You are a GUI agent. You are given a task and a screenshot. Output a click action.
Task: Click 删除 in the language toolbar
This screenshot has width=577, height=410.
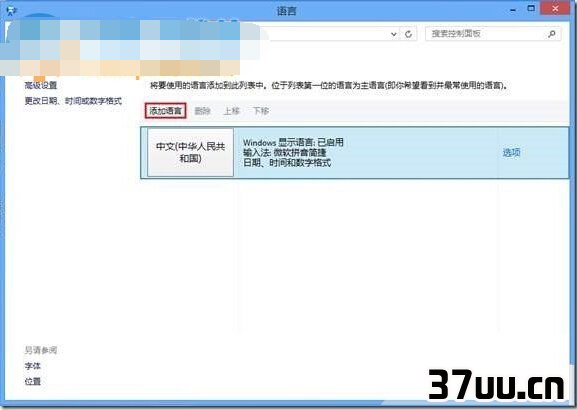202,110
